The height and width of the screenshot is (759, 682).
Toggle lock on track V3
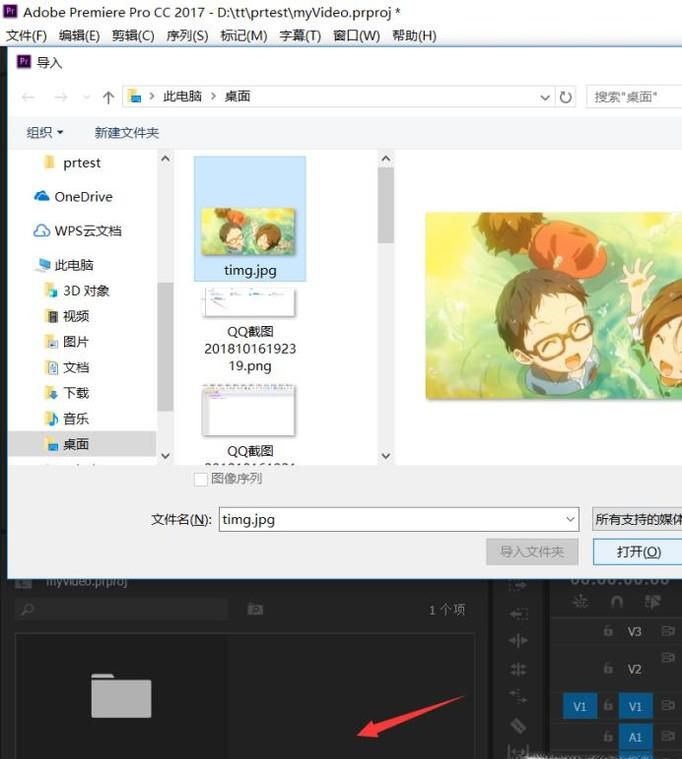coord(608,631)
